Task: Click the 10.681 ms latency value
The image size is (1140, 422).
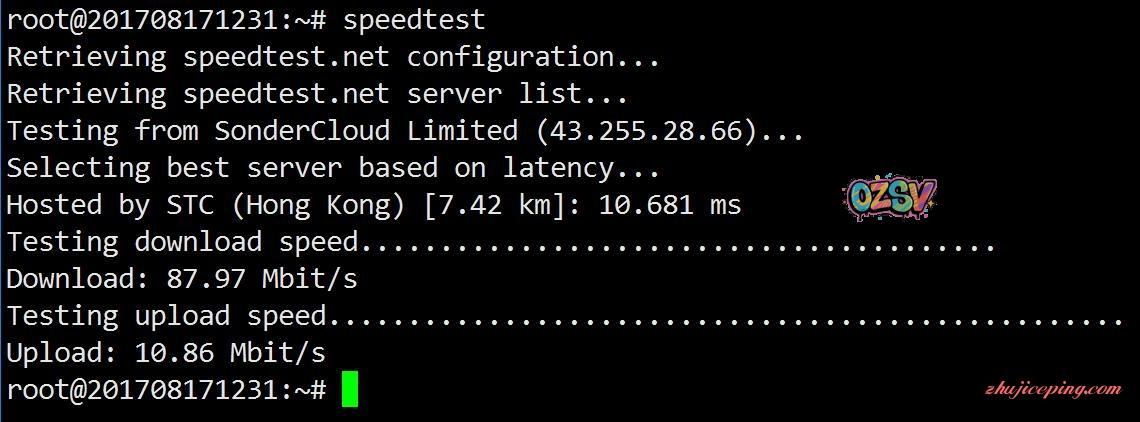Action: click(x=670, y=205)
